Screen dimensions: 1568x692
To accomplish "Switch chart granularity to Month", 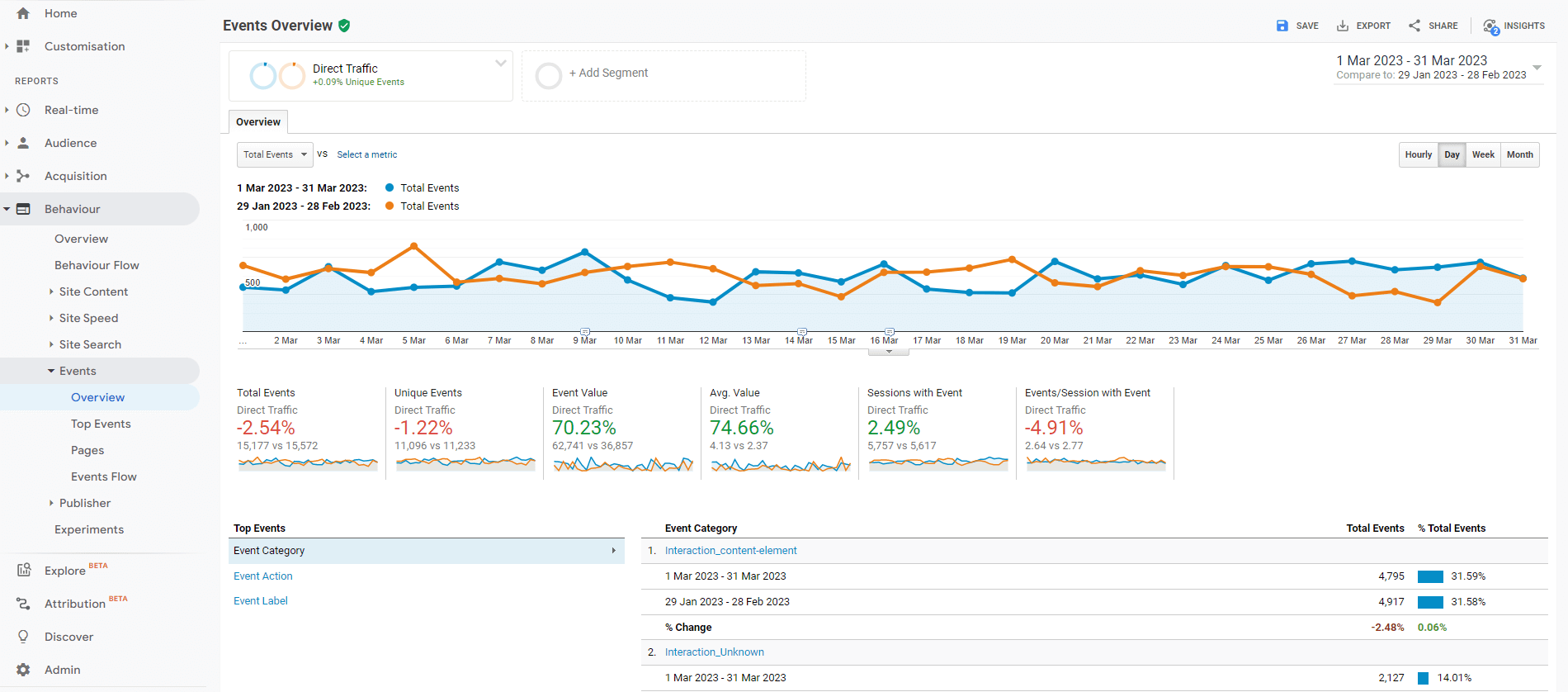I will tap(1519, 154).
